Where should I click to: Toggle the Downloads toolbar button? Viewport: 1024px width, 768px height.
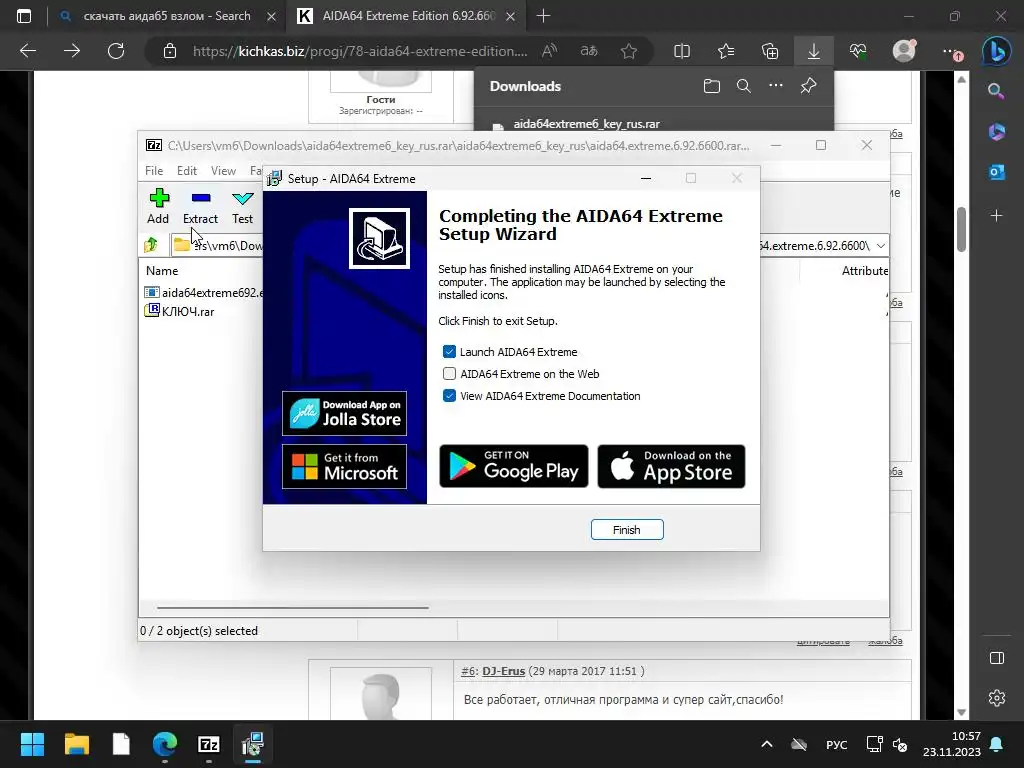tap(814, 51)
